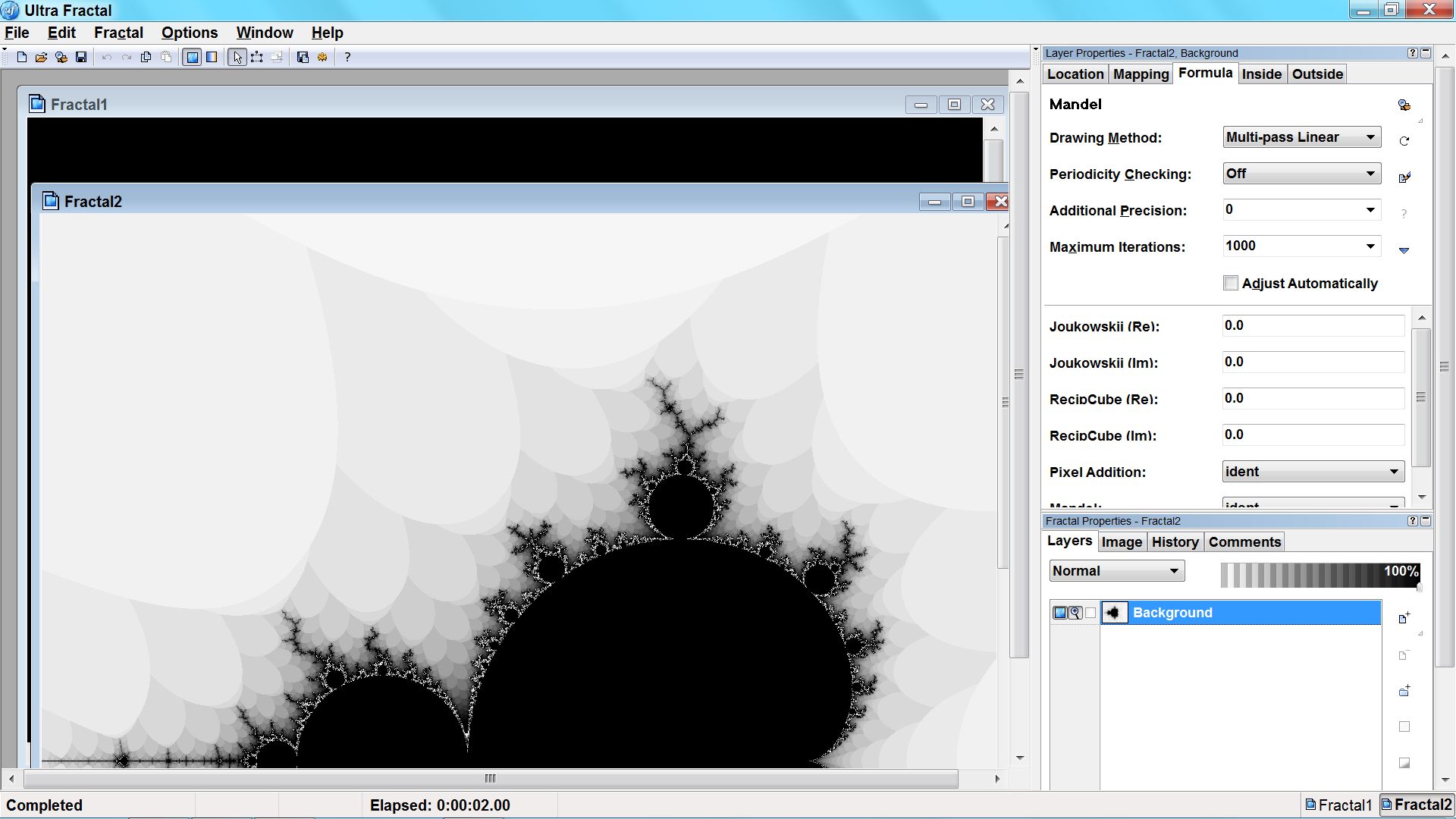Check the Background layer's empty checkbox
Image resolution: width=1456 pixels, height=819 pixels.
point(1090,613)
